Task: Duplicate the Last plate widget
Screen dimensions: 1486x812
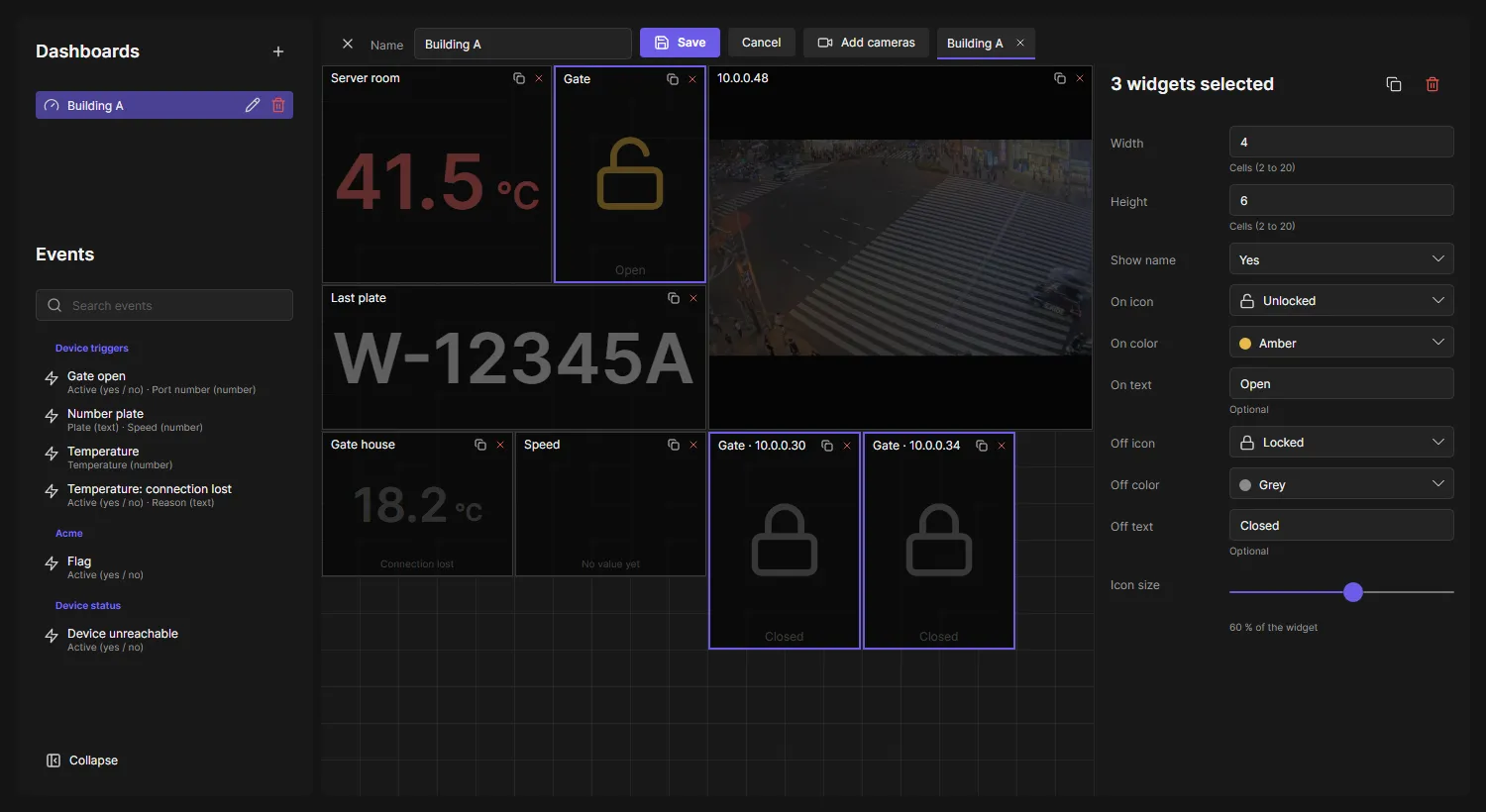Action: (674, 298)
